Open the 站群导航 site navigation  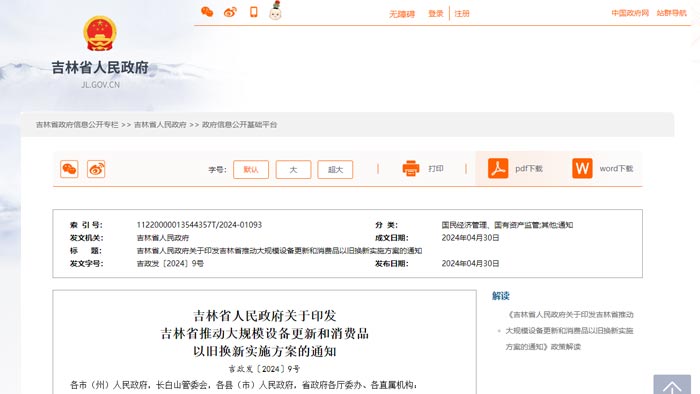(x=671, y=13)
